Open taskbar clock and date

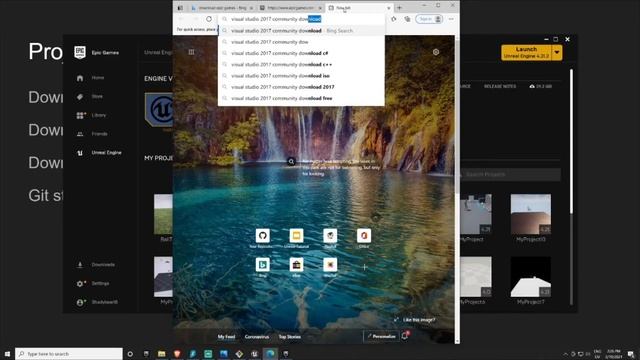pos(613,354)
